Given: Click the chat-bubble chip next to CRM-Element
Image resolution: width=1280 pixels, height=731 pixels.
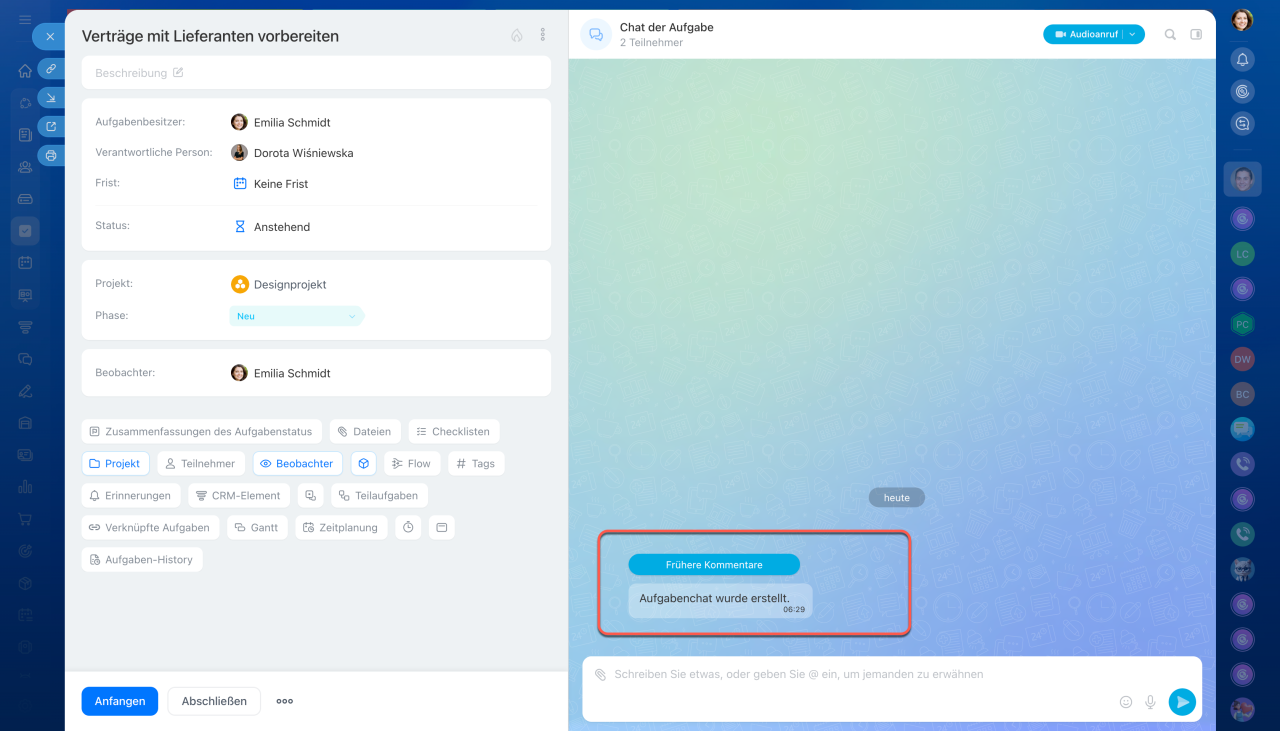Looking at the screenshot, I should click(x=310, y=495).
